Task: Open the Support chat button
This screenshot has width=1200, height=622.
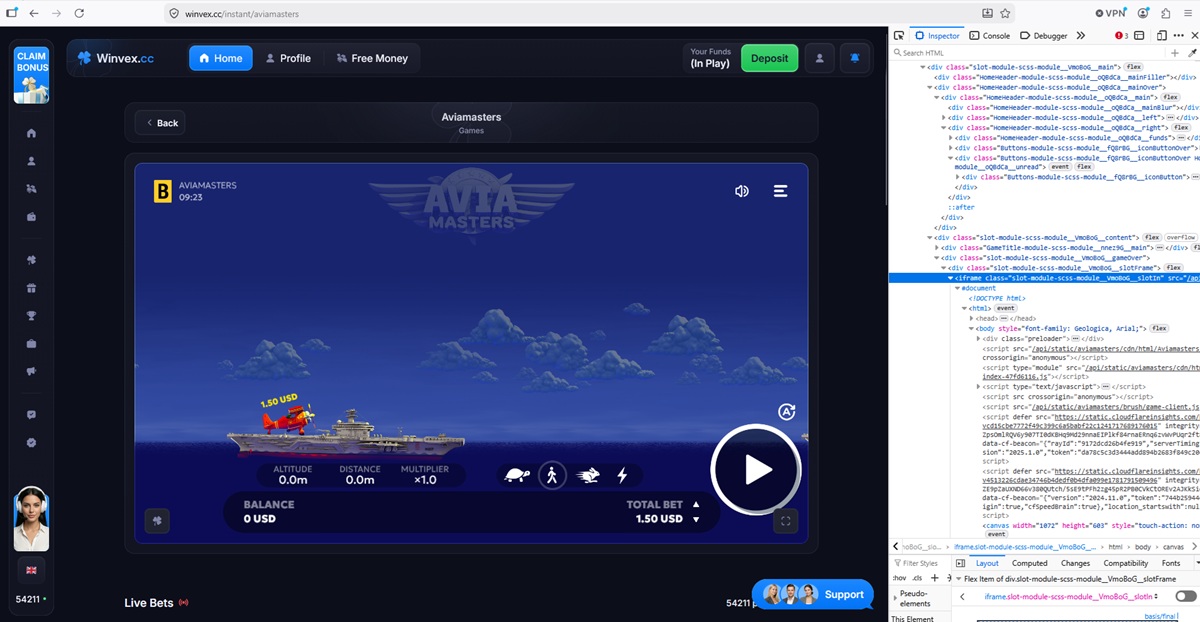Action: [812, 594]
